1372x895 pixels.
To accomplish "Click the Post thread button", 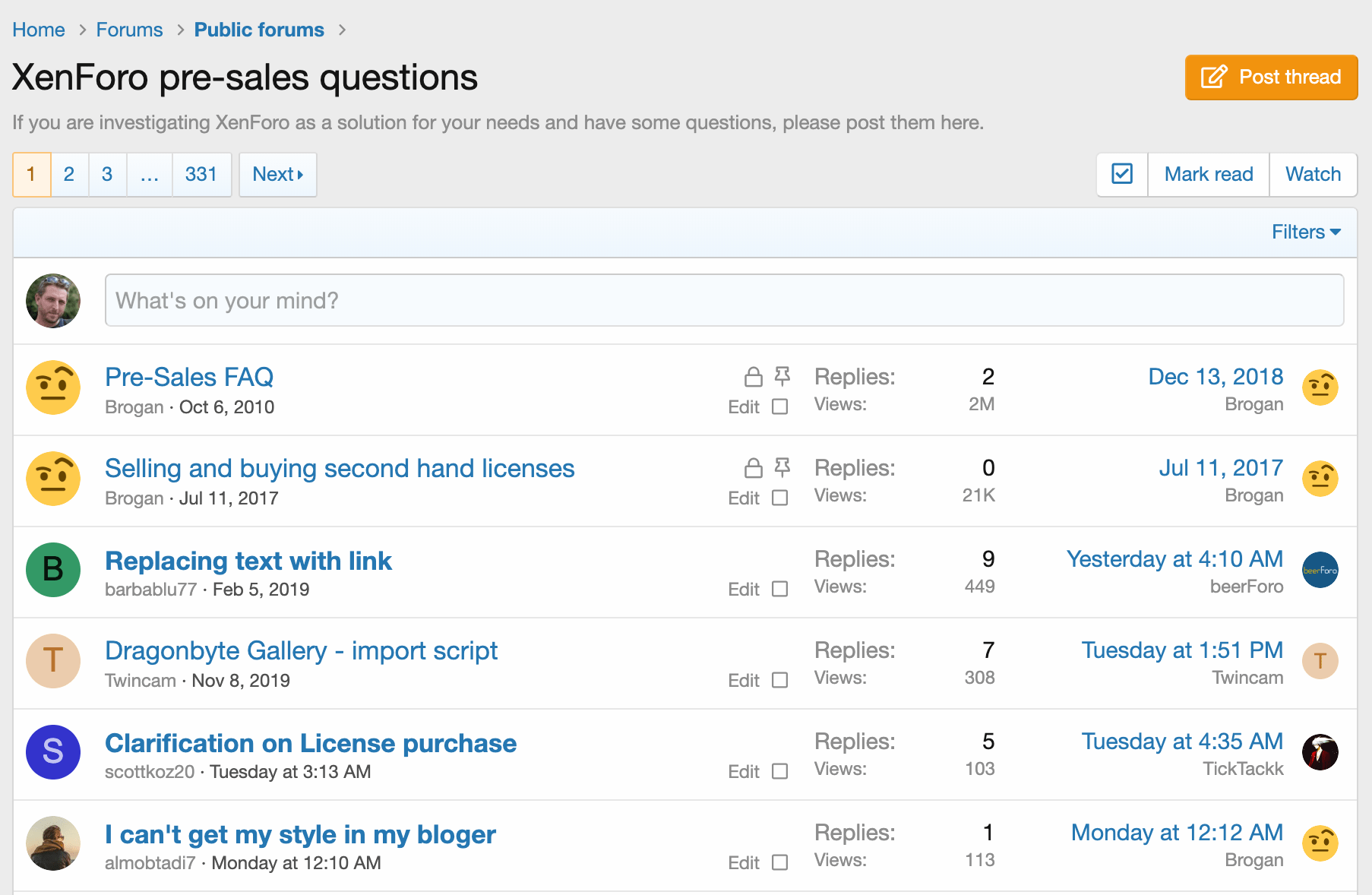I will (x=1271, y=77).
